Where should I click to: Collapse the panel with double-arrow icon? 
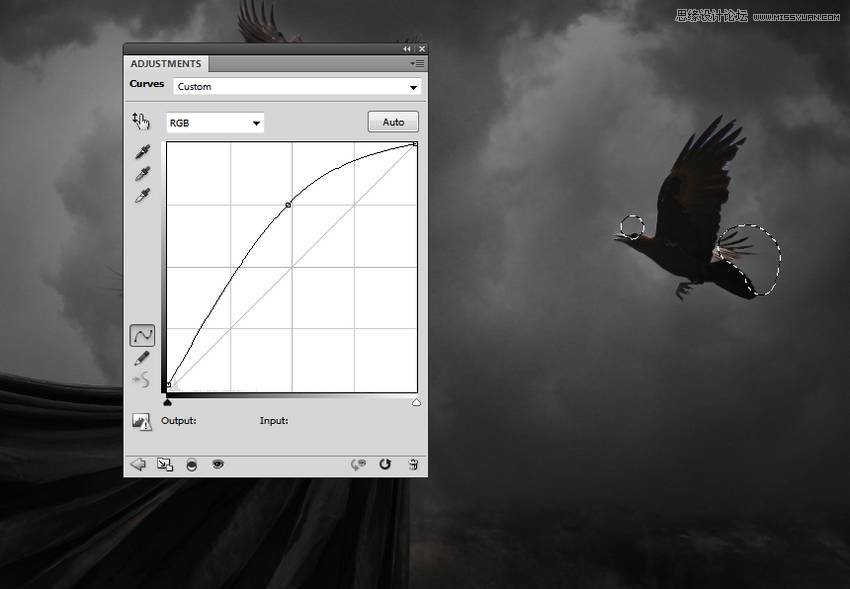407,49
